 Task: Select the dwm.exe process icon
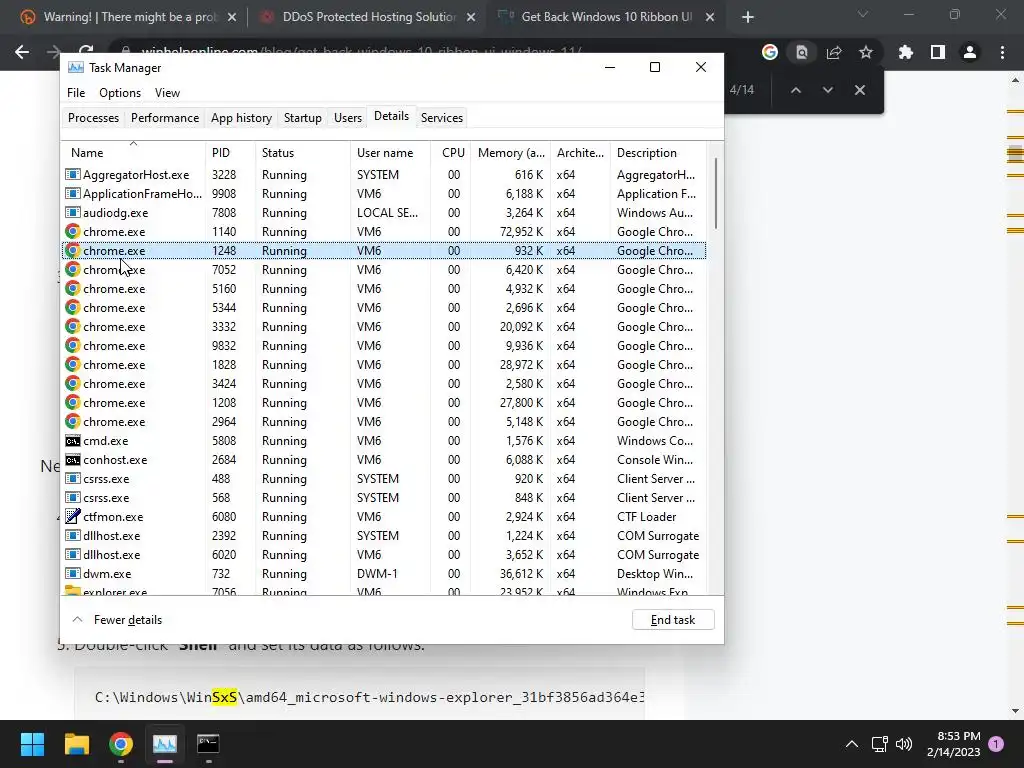(72, 573)
